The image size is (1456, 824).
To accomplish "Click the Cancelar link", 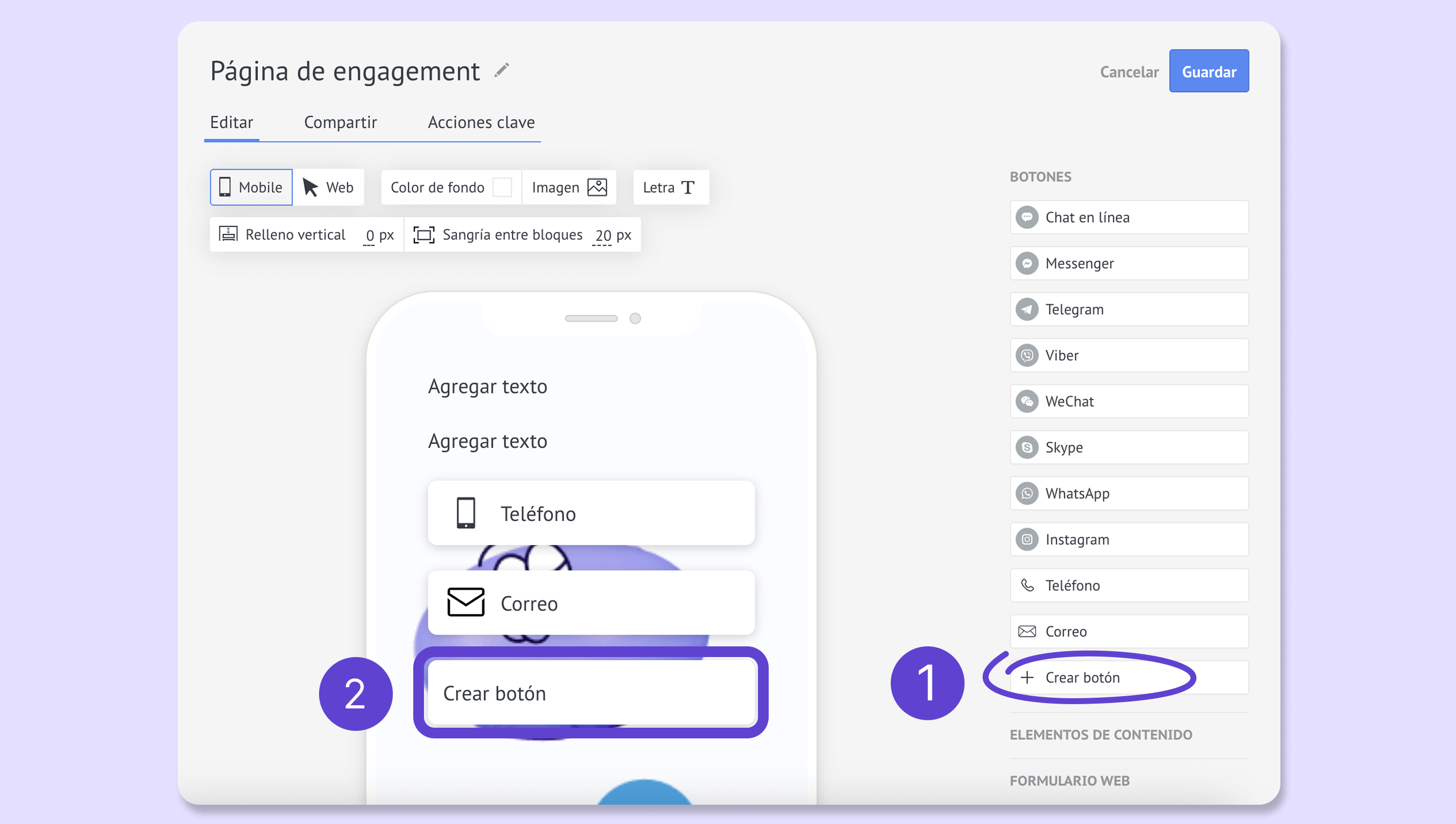I will (x=1129, y=72).
